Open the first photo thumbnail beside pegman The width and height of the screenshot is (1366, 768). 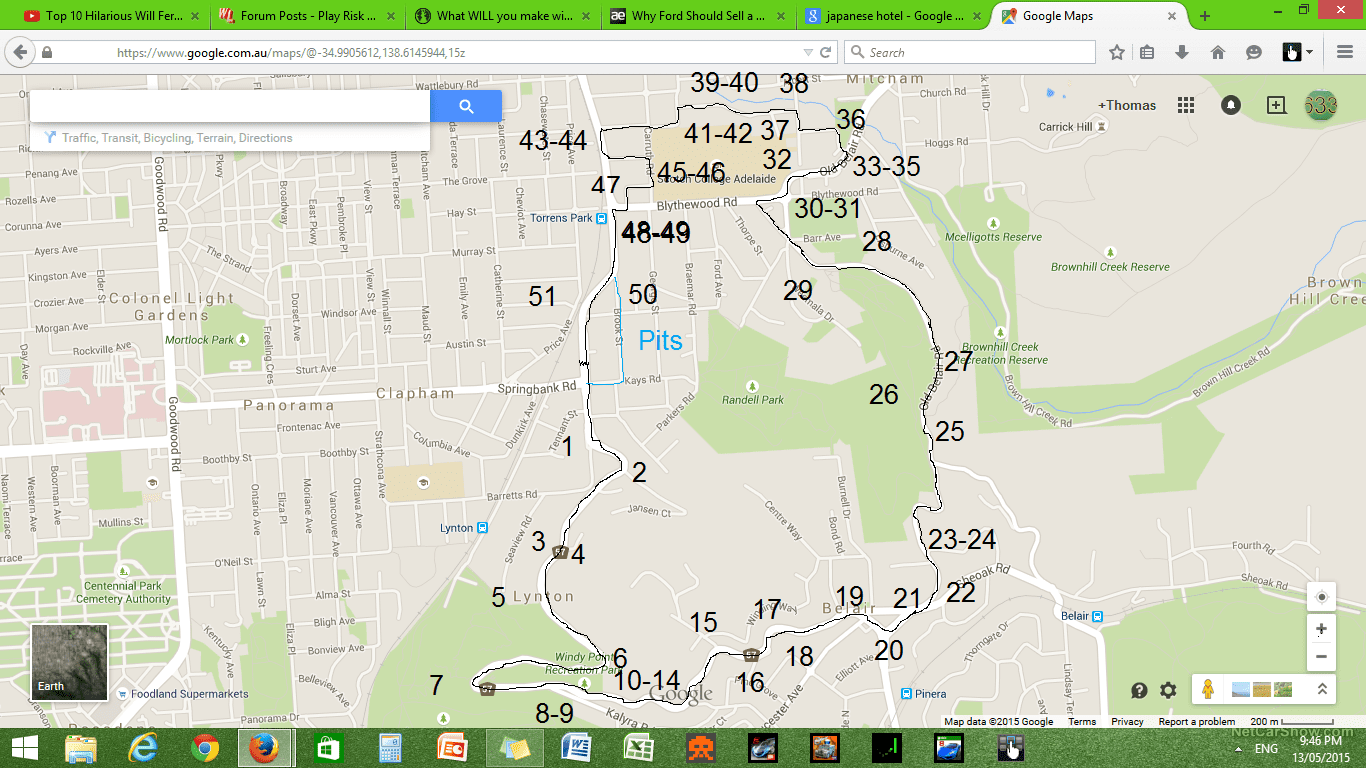[x=1241, y=689]
